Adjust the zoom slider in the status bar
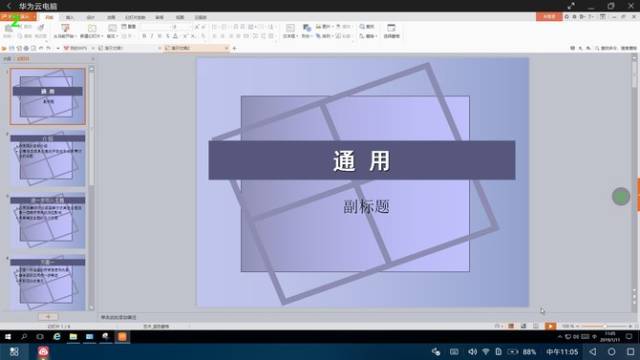This screenshot has width=640, height=360. 604,326
